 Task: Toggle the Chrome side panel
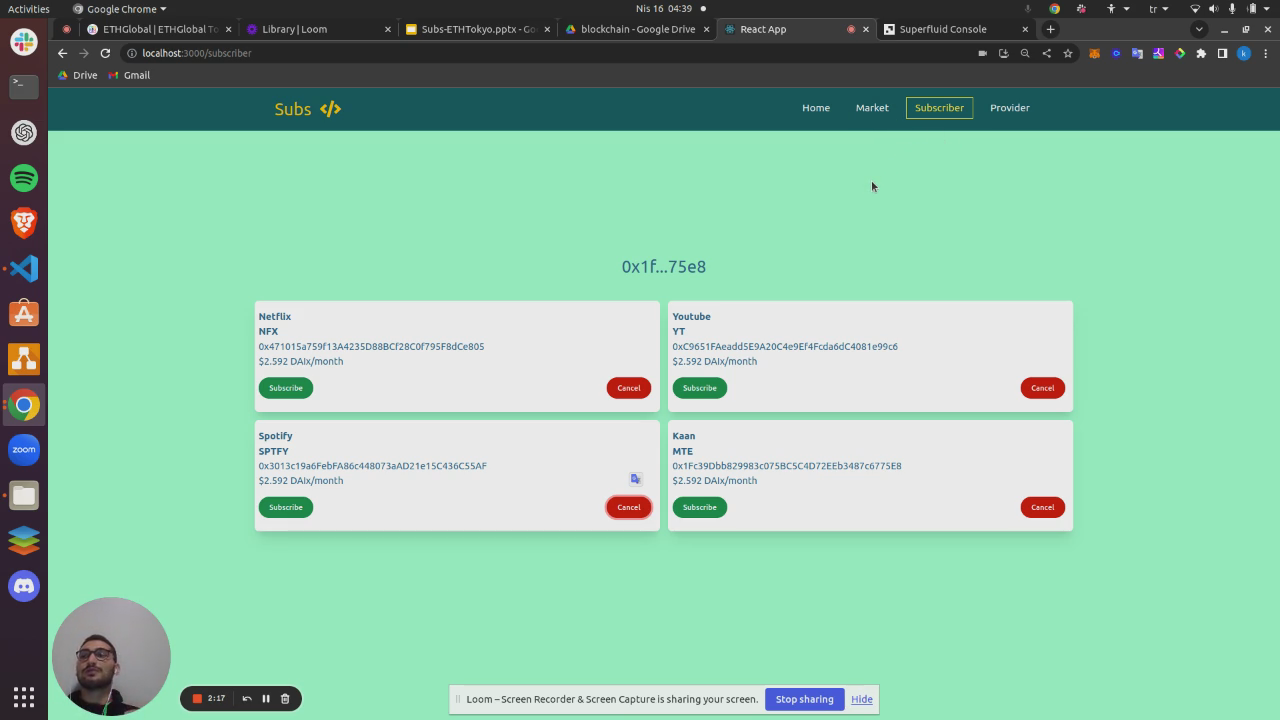click(x=1222, y=53)
